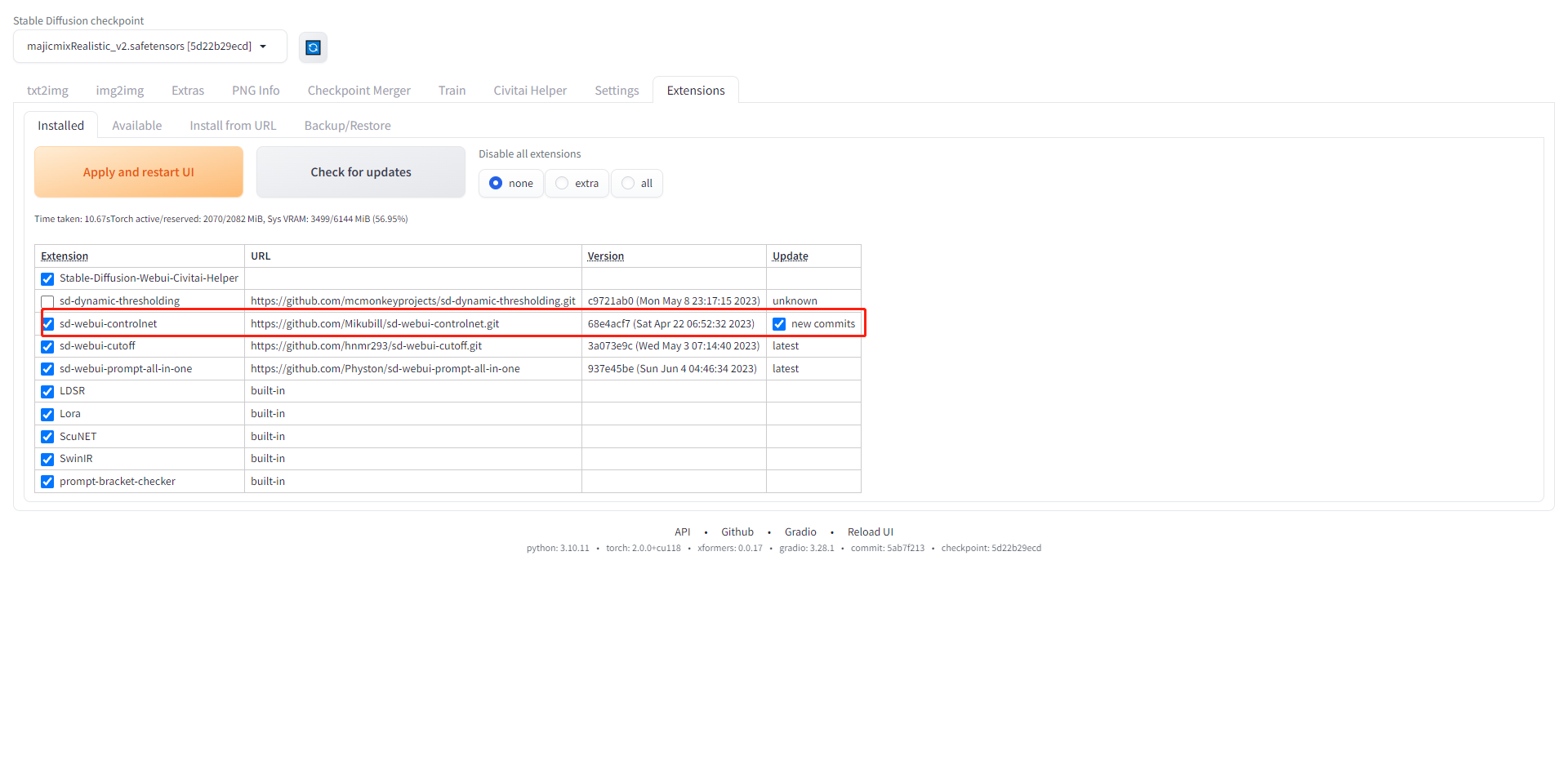Click the refresh checkpoint list icon
1568x765 pixels.
pos(313,47)
